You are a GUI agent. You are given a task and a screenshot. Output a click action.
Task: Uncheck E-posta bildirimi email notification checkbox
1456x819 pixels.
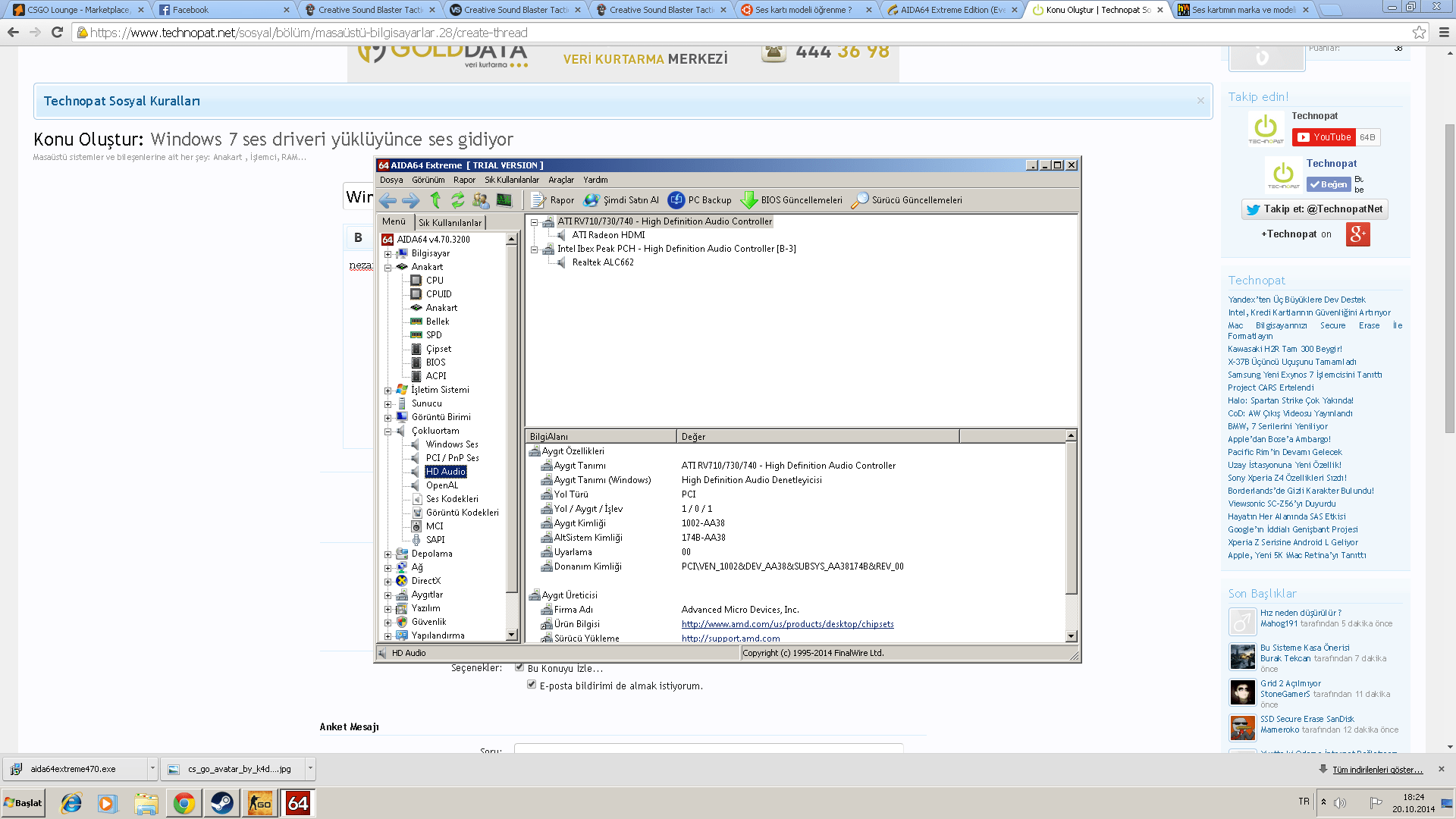coord(532,685)
